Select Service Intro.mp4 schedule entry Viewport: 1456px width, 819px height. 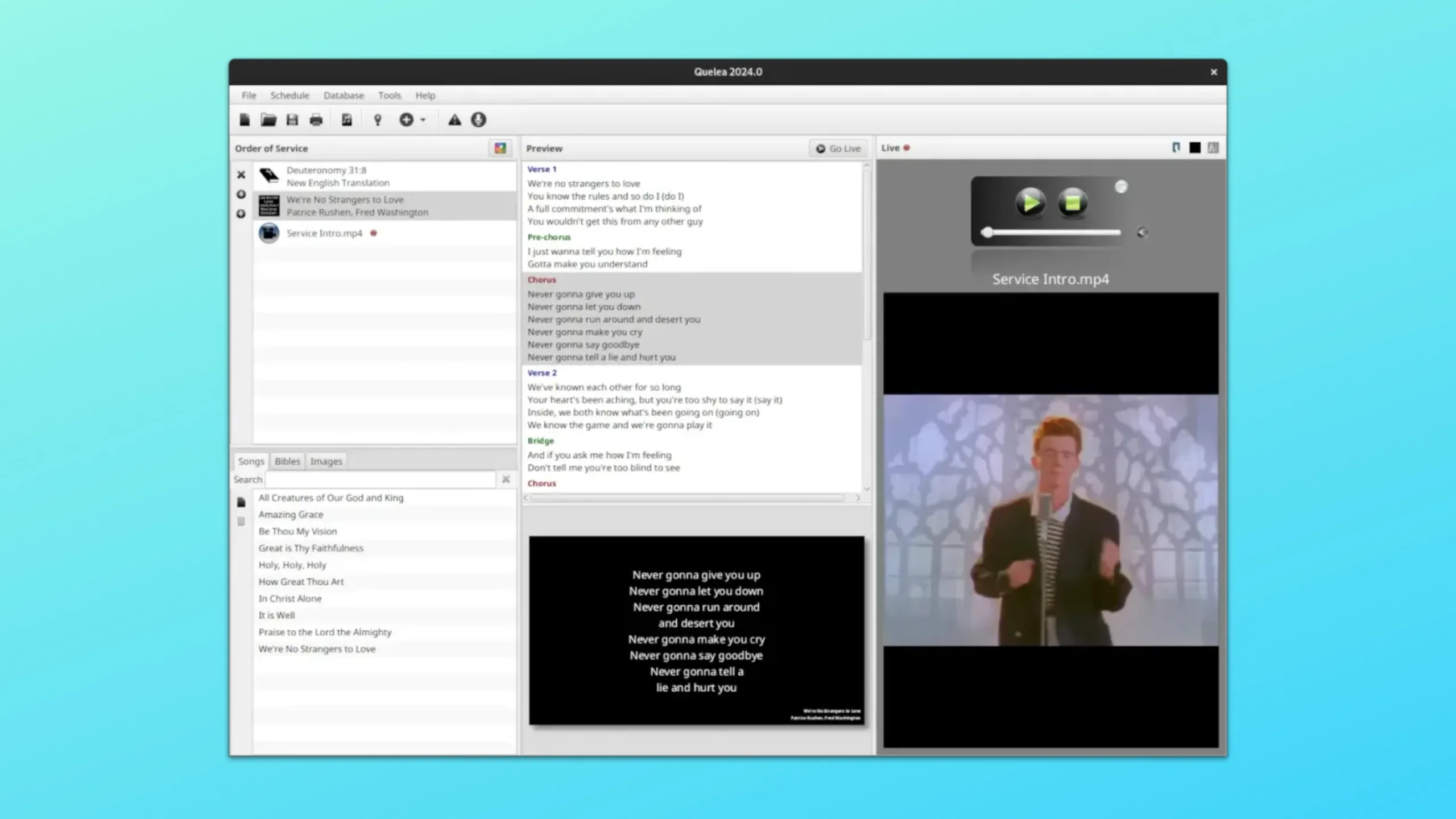pos(384,233)
